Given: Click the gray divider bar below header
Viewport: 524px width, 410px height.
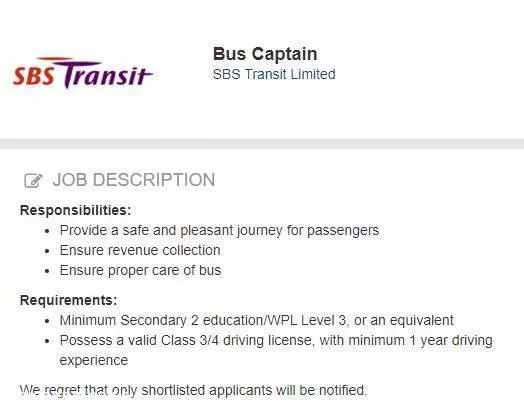Looking at the screenshot, I should (x=262, y=144).
